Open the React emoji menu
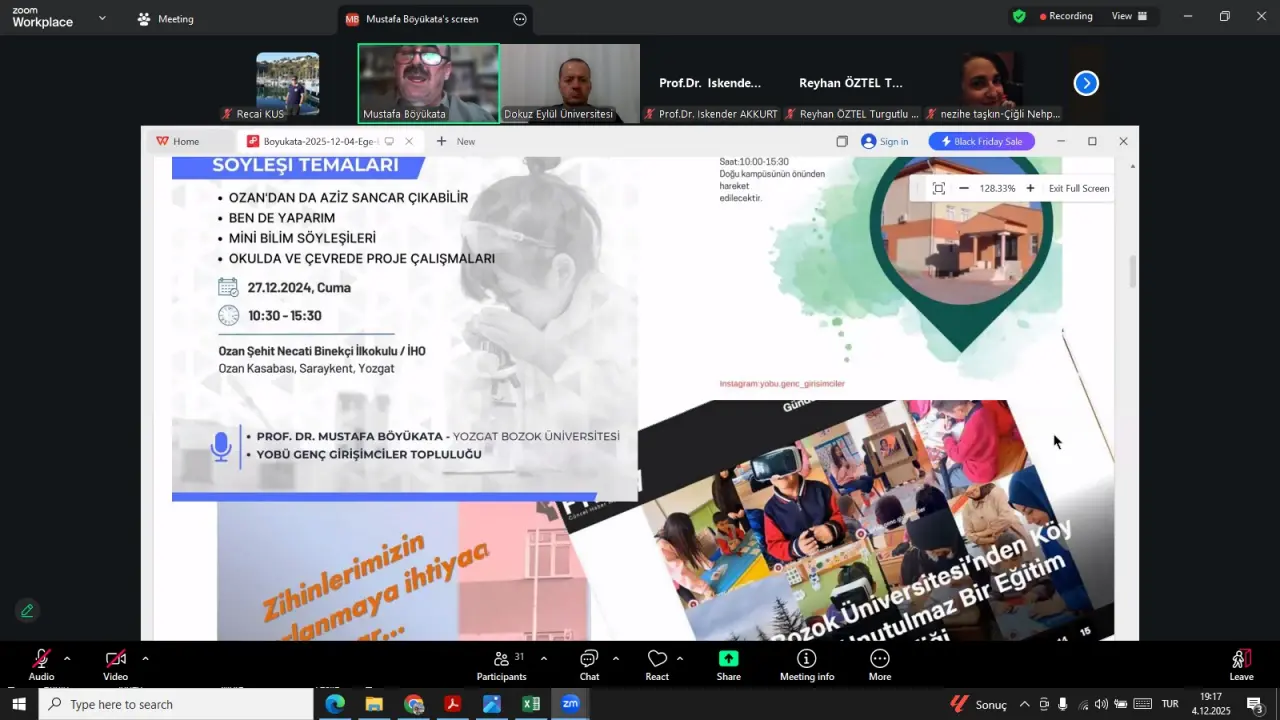The width and height of the screenshot is (1280, 720). [657, 664]
